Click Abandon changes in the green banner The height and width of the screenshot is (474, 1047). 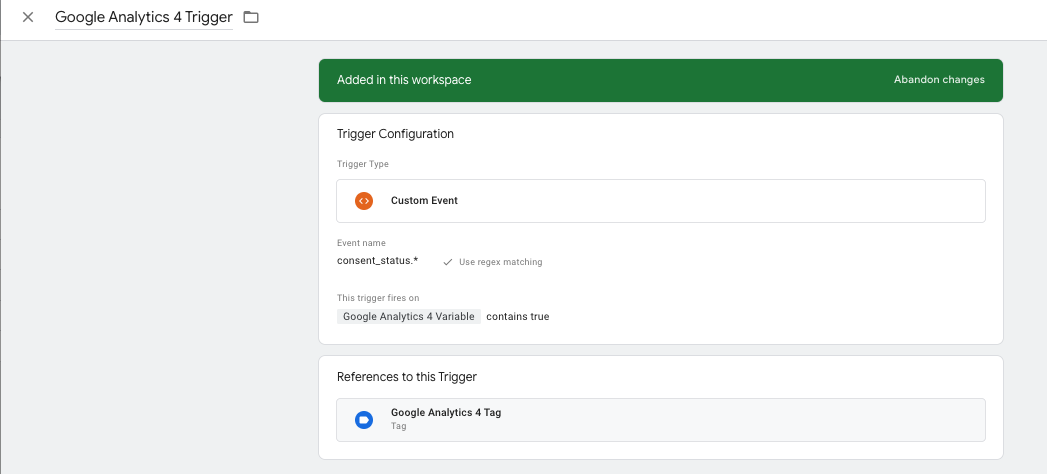pos(939,79)
